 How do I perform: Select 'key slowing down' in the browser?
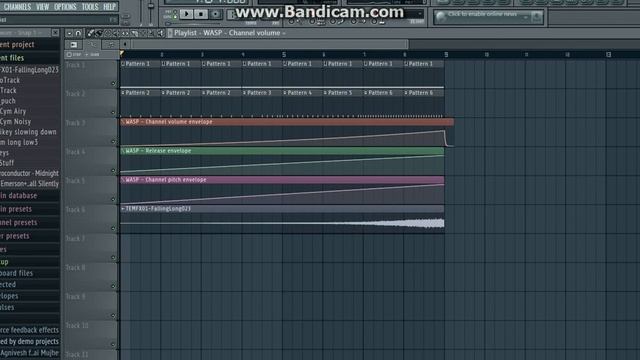pyautogui.click(x=30, y=132)
